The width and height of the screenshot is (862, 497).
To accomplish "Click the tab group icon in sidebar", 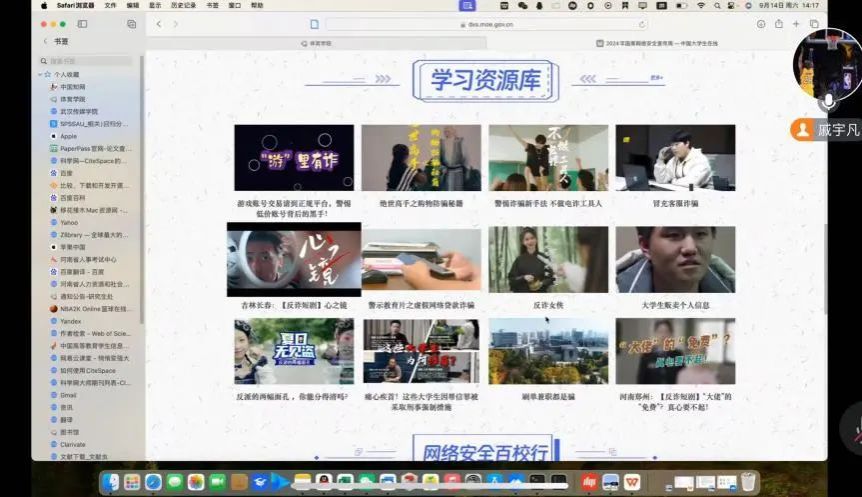I will click(131, 24).
